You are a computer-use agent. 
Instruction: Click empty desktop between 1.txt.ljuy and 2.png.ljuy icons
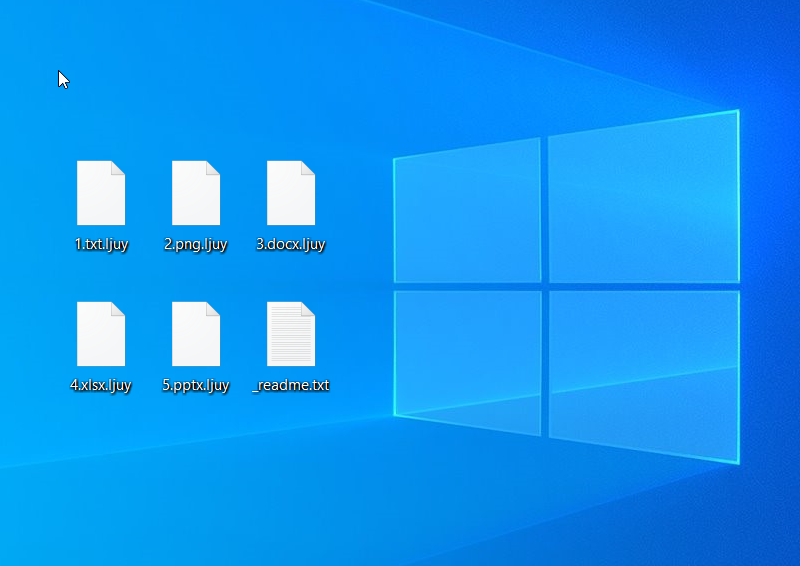tap(148, 193)
